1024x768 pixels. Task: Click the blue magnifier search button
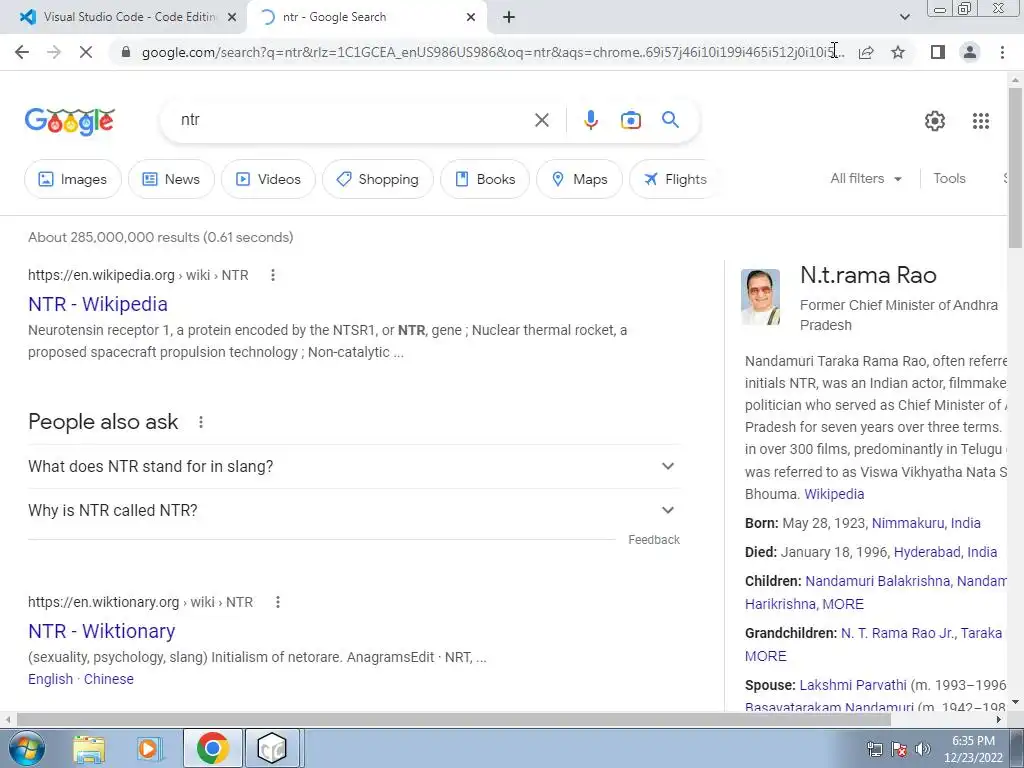(x=670, y=120)
